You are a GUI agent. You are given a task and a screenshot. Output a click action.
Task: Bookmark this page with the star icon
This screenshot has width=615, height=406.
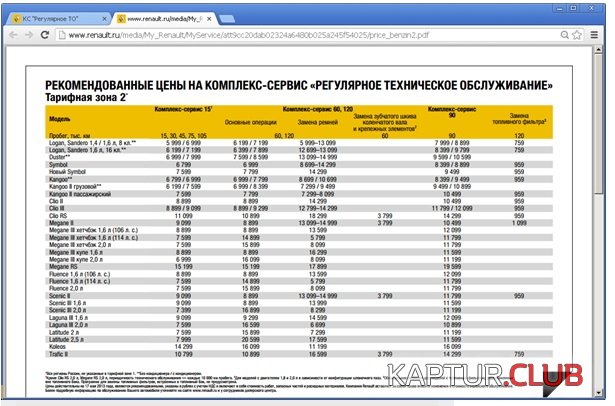[577, 35]
